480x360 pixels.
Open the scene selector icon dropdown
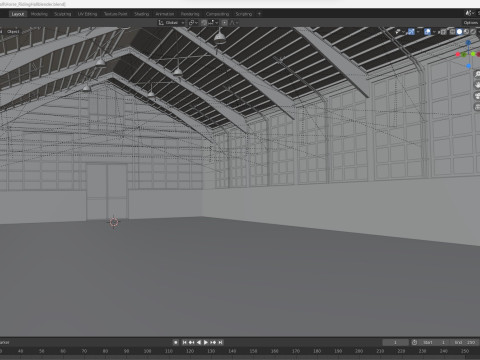(x=470, y=13)
